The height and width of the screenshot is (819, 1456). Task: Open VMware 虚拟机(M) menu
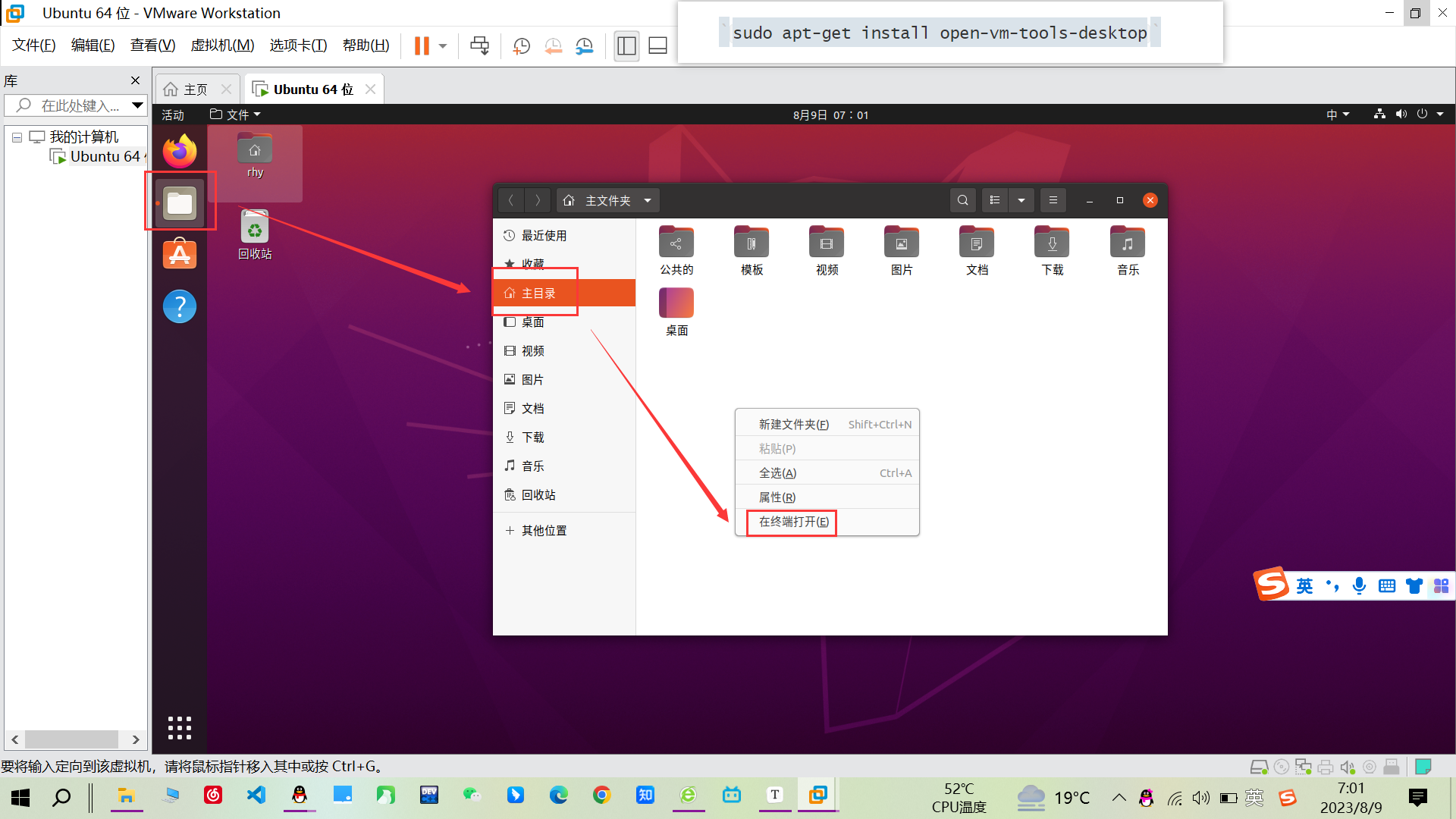pos(222,45)
